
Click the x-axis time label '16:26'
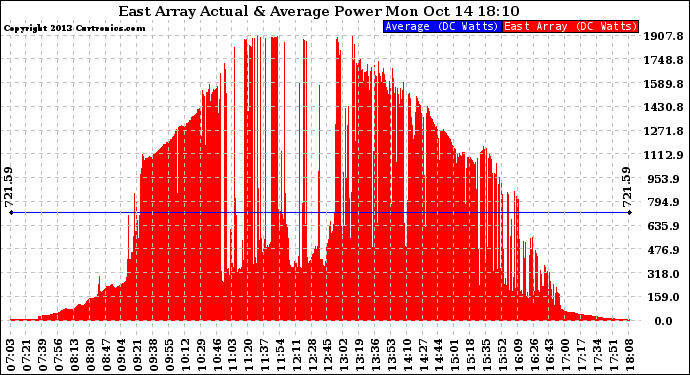click(x=534, y=355)
